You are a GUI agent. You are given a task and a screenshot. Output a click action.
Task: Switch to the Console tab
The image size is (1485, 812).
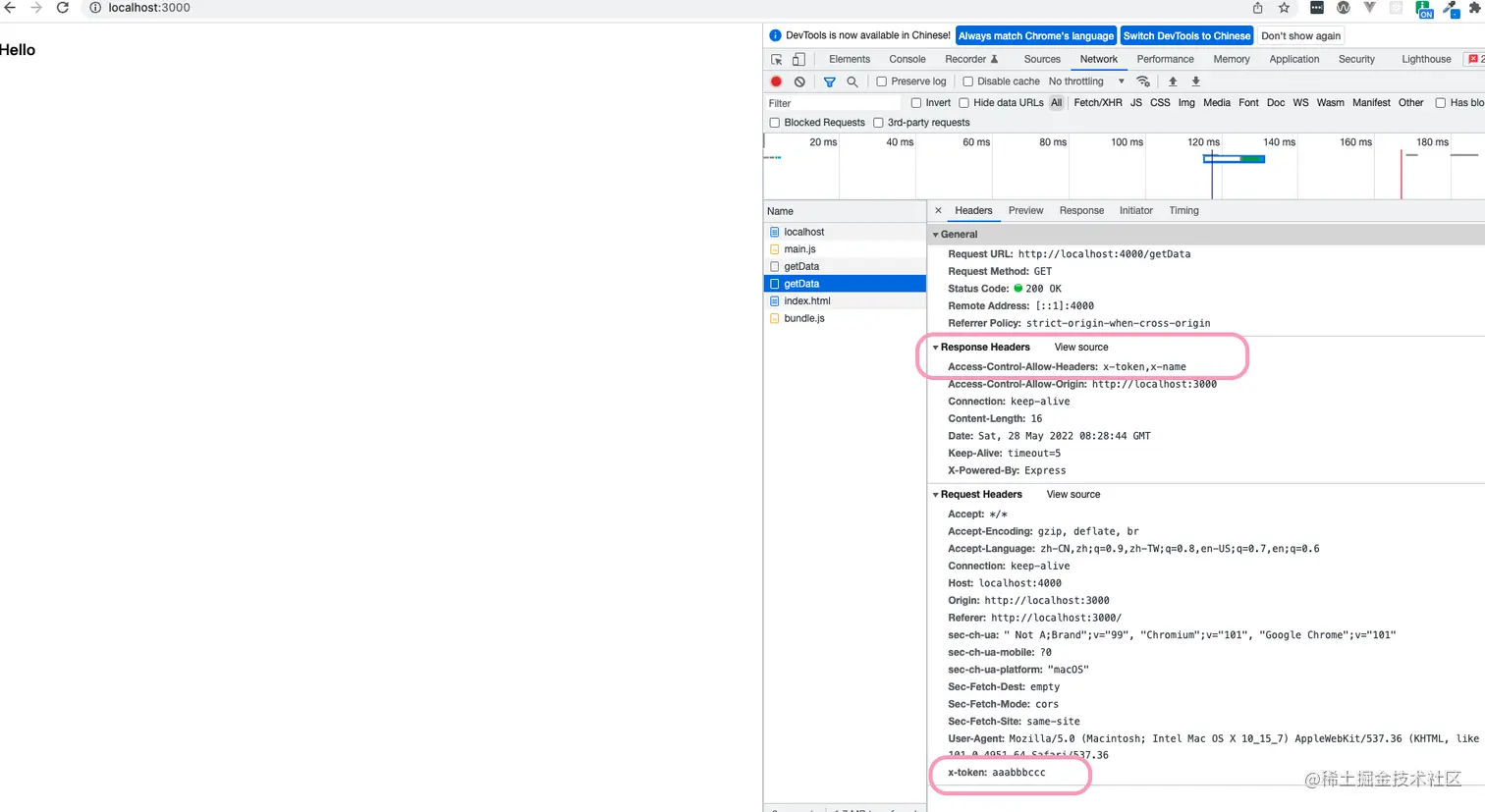click(907, 59)
